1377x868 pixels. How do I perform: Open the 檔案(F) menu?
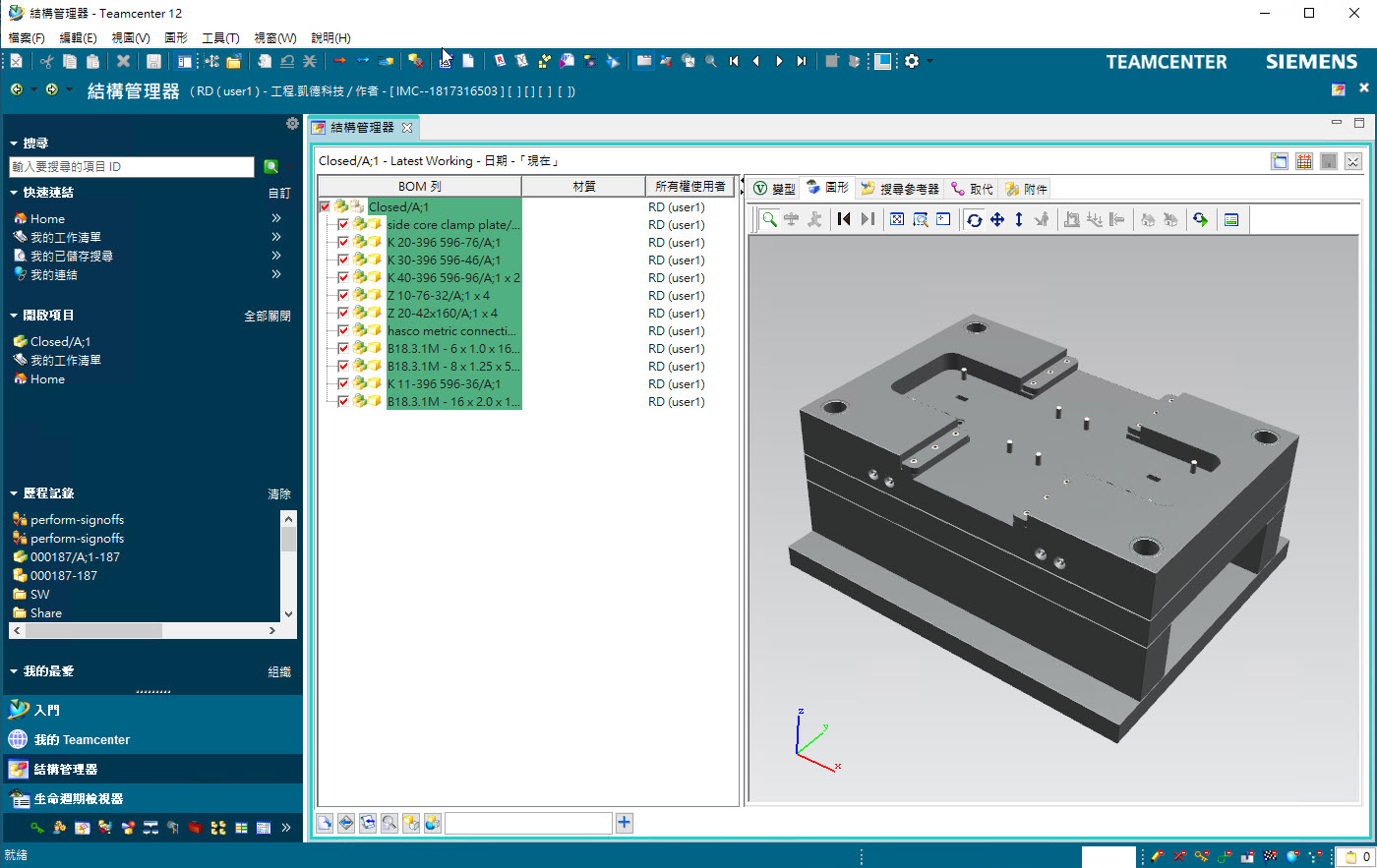point(27,37)
